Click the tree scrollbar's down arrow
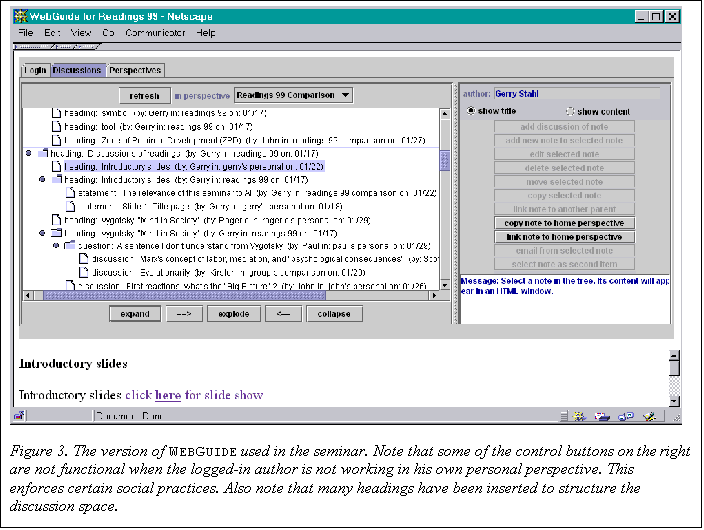Image resolution: width=704 pixels, height=530 pixels. pyautogui.click(x=444, y=285)
